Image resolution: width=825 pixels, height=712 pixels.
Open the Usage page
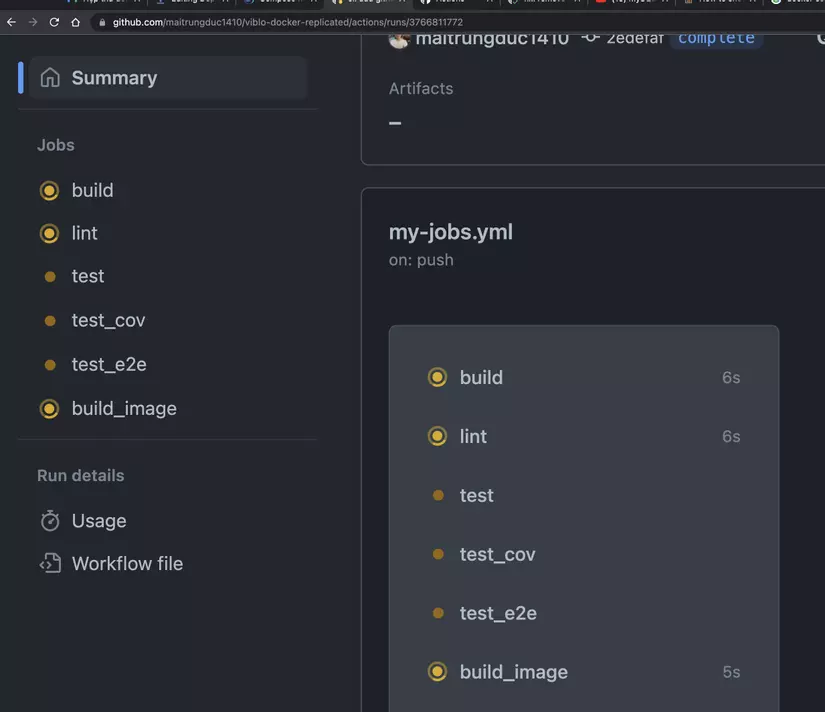coord(98,520)
